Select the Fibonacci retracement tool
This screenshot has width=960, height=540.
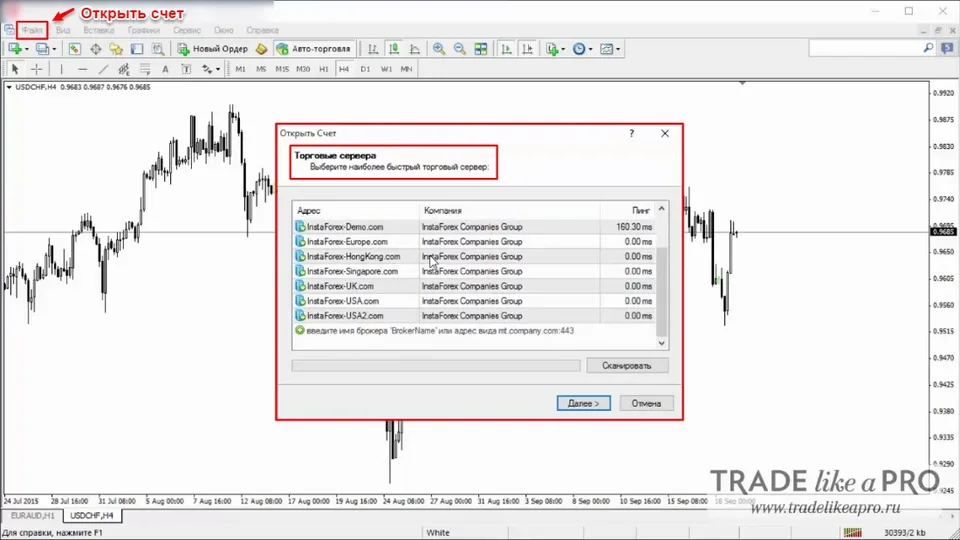144,69
